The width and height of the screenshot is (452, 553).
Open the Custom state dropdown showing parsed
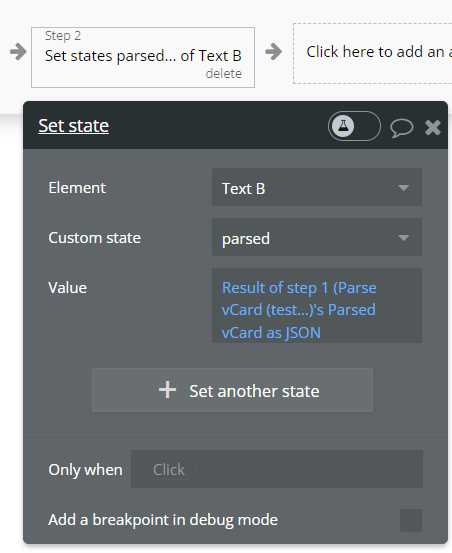pos(317,237)
